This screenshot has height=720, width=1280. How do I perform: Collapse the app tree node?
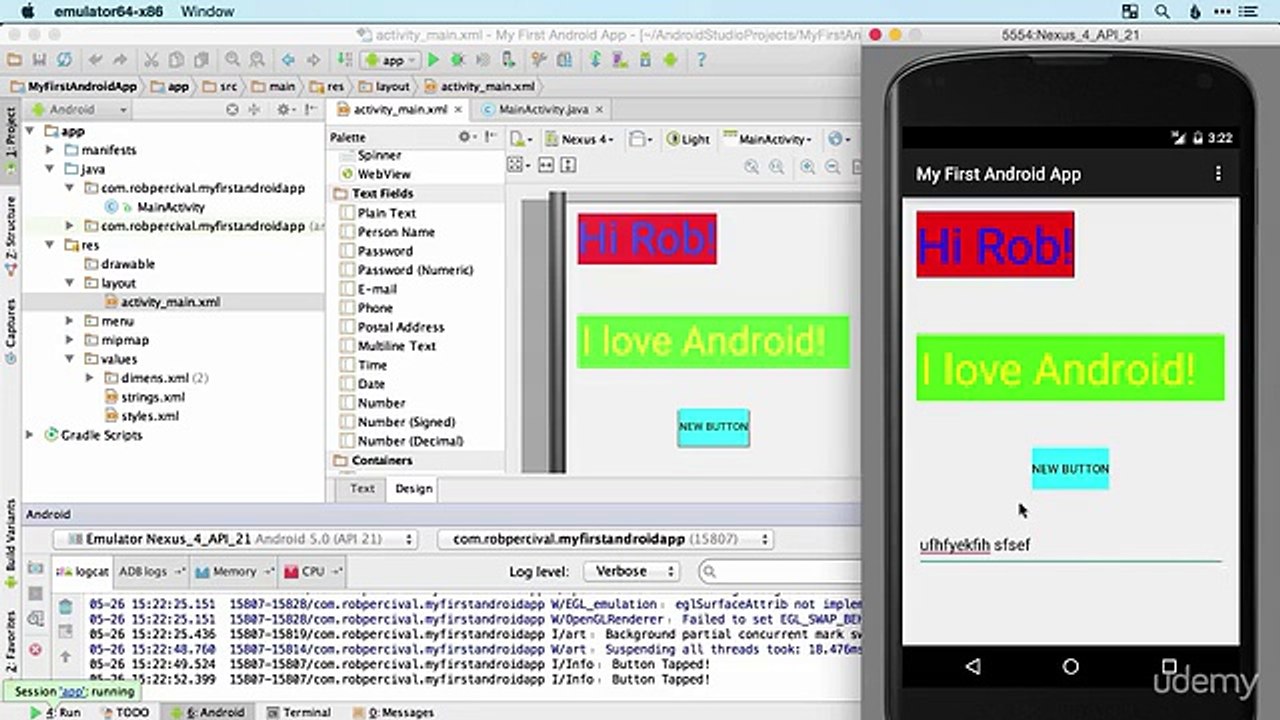30,131
